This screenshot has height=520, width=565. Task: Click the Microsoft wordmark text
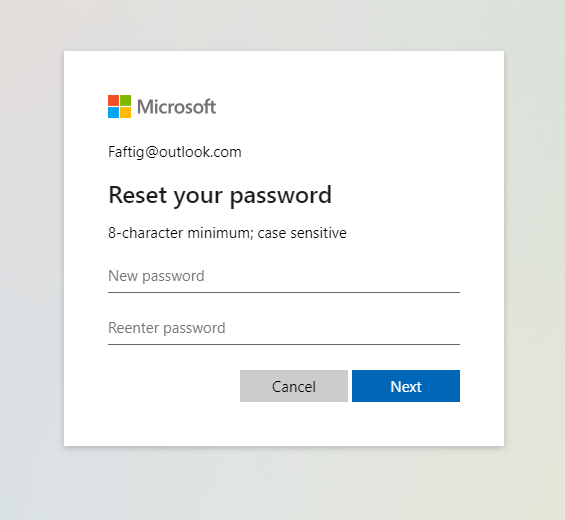177,107
